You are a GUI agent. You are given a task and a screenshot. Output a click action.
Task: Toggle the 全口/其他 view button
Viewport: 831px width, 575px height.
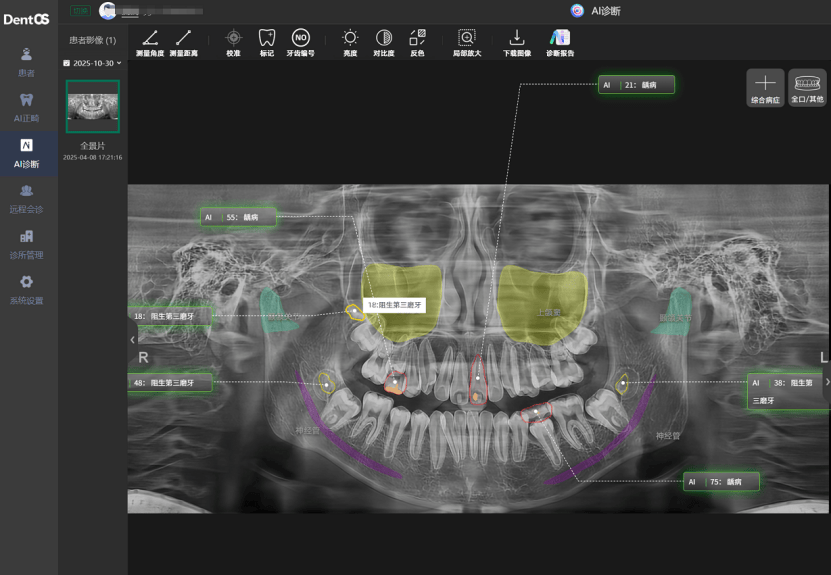(x=807, y=88)
